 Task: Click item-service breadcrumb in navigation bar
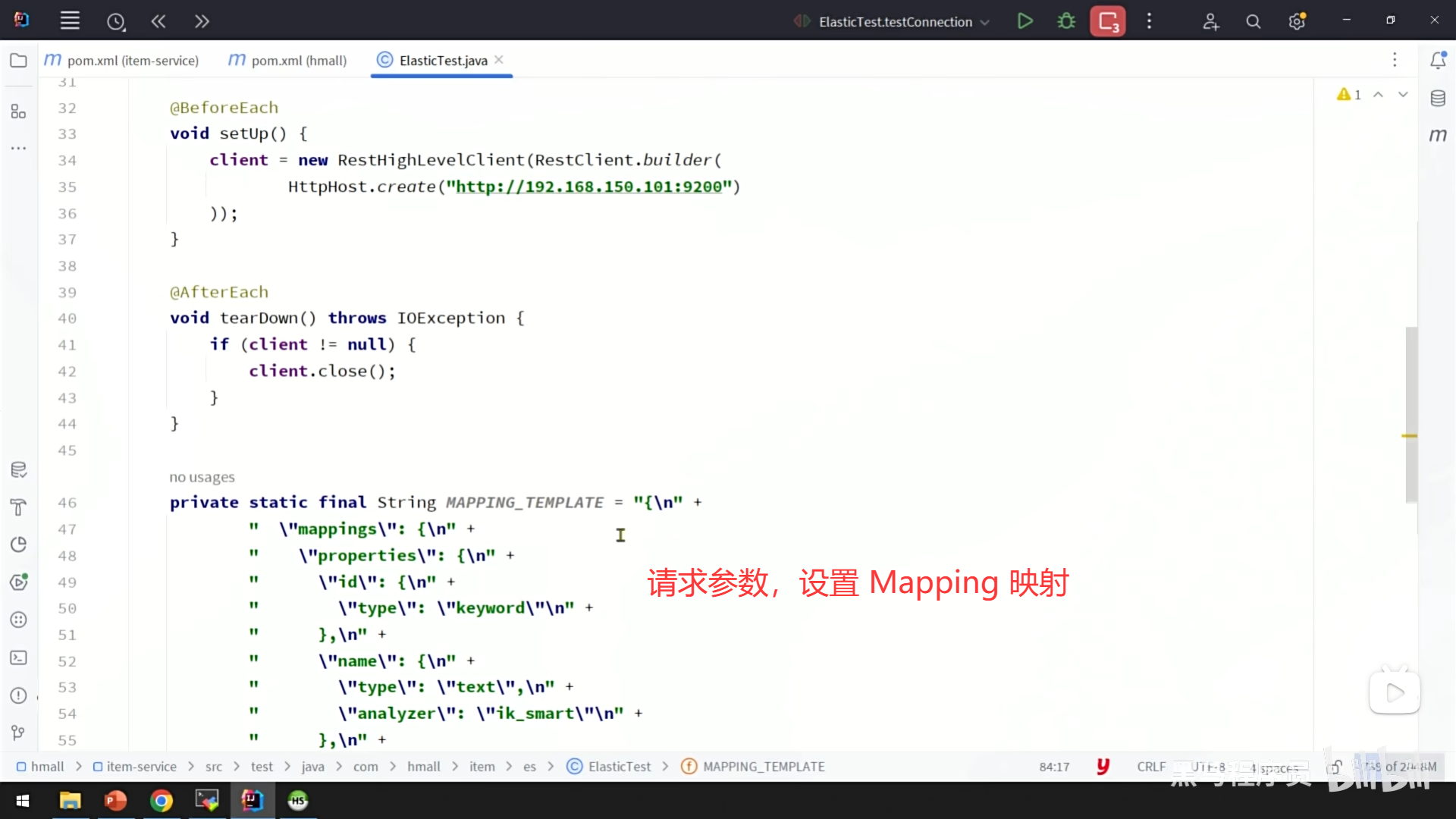click(x=141, y=767)
